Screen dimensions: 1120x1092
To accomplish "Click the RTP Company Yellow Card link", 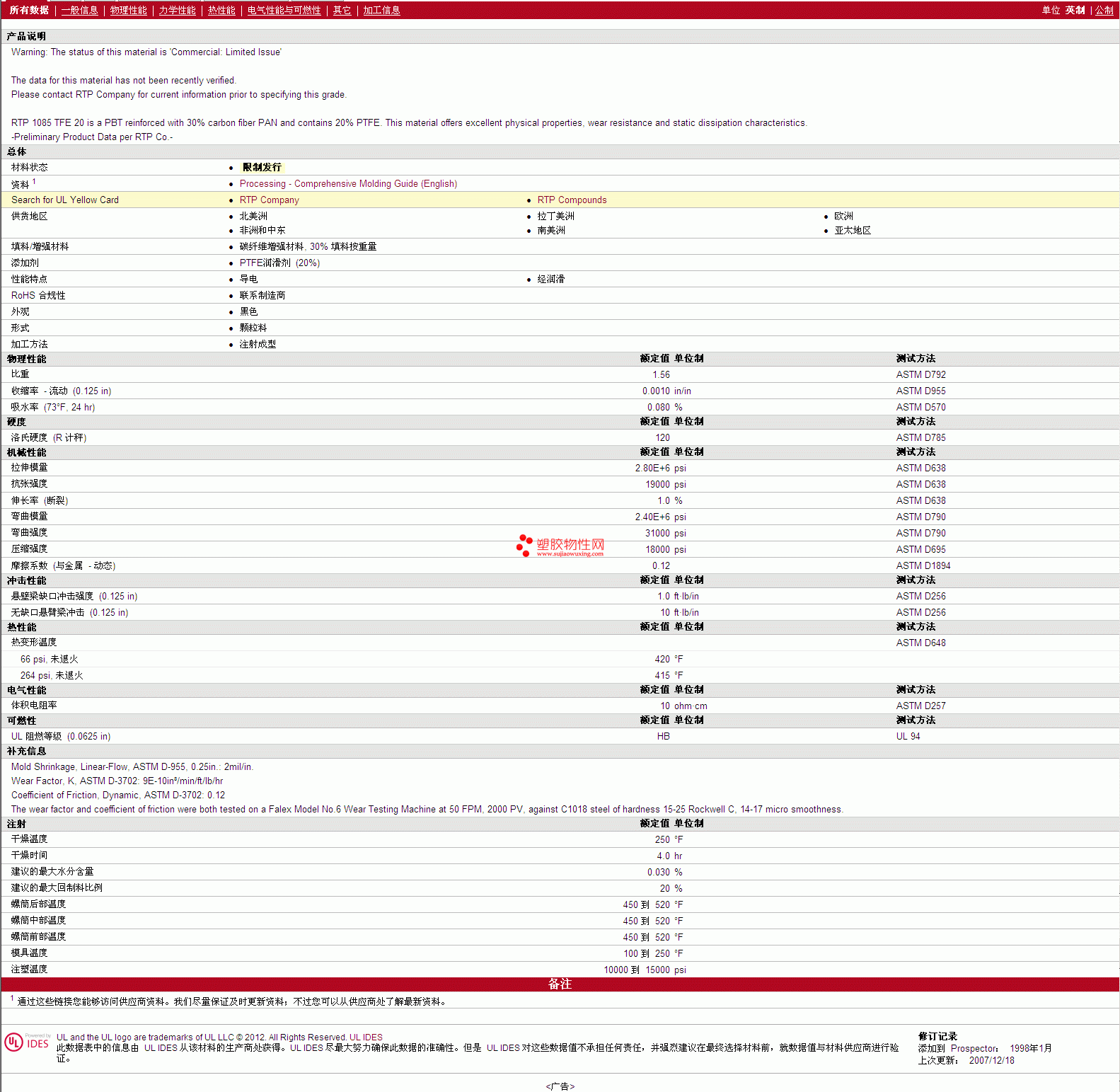I will [x=269, y=200].
